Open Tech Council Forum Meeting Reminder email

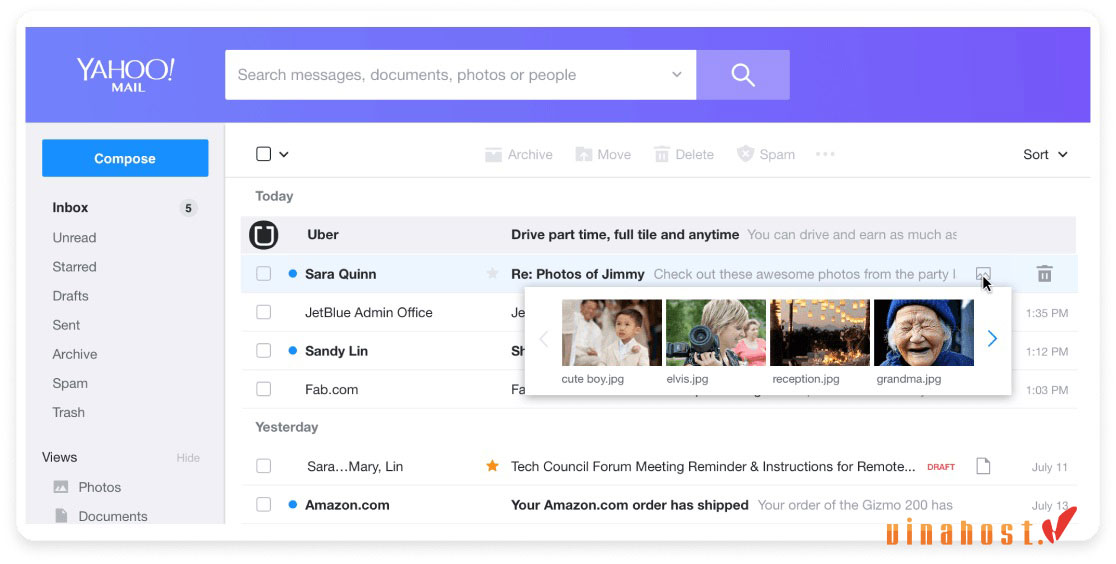tap(713, 466)
